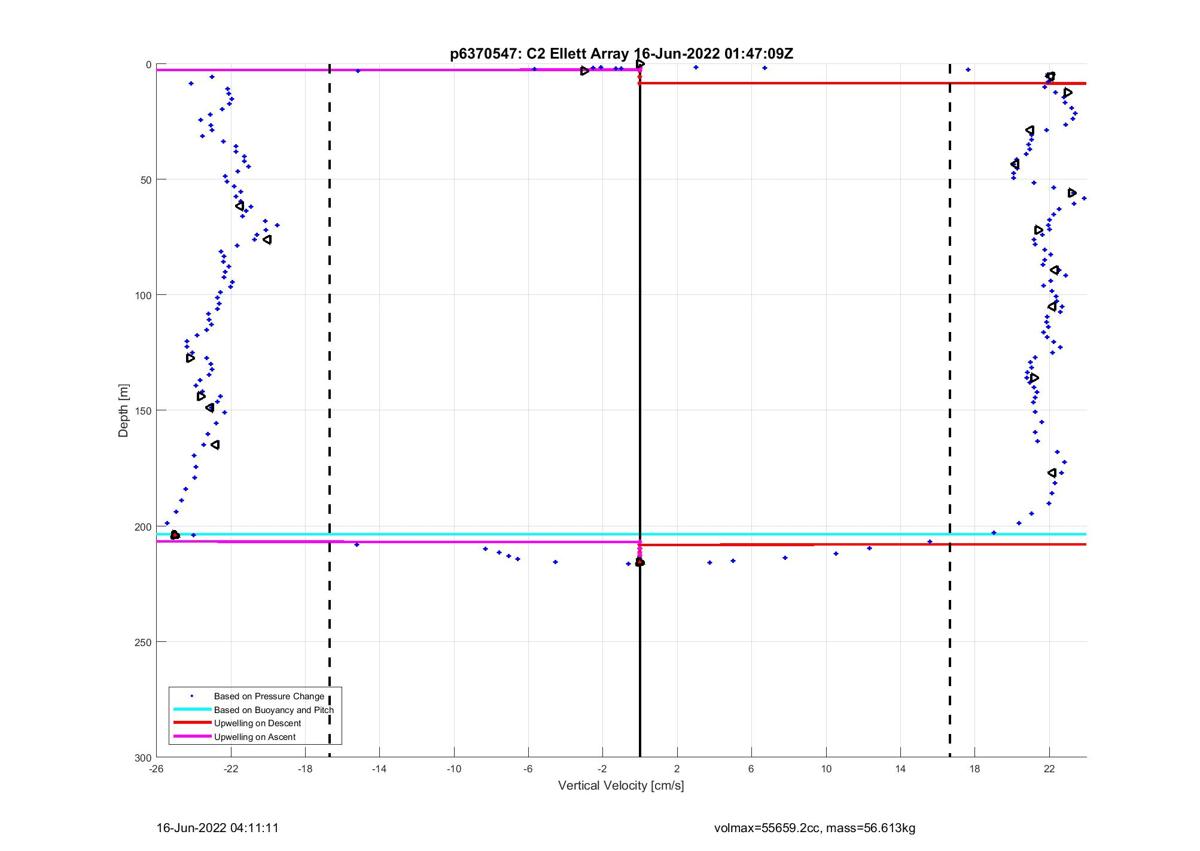Viewport: 1200px width, 851px height.
Task: Click the triangle marker at the profile bottom on the zero line
Action: (x=640, y=563)
